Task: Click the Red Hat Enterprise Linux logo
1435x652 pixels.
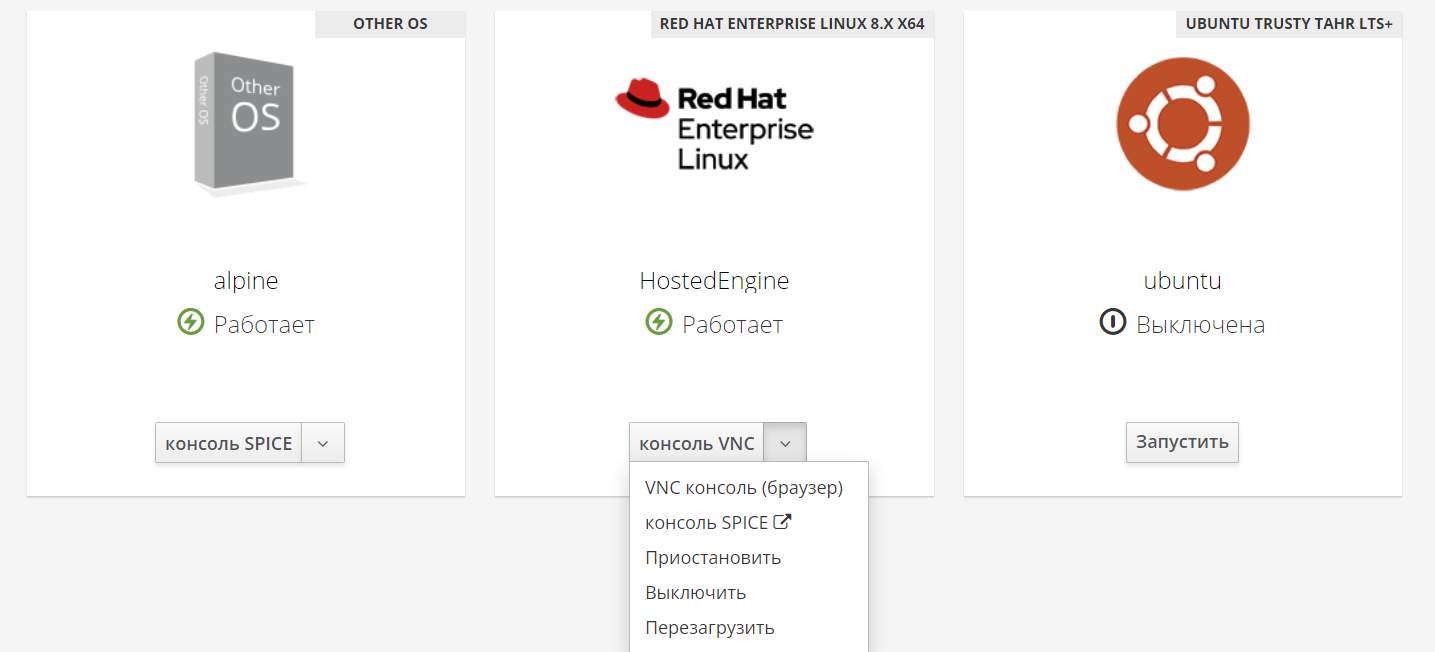Action: pos(714,124)
